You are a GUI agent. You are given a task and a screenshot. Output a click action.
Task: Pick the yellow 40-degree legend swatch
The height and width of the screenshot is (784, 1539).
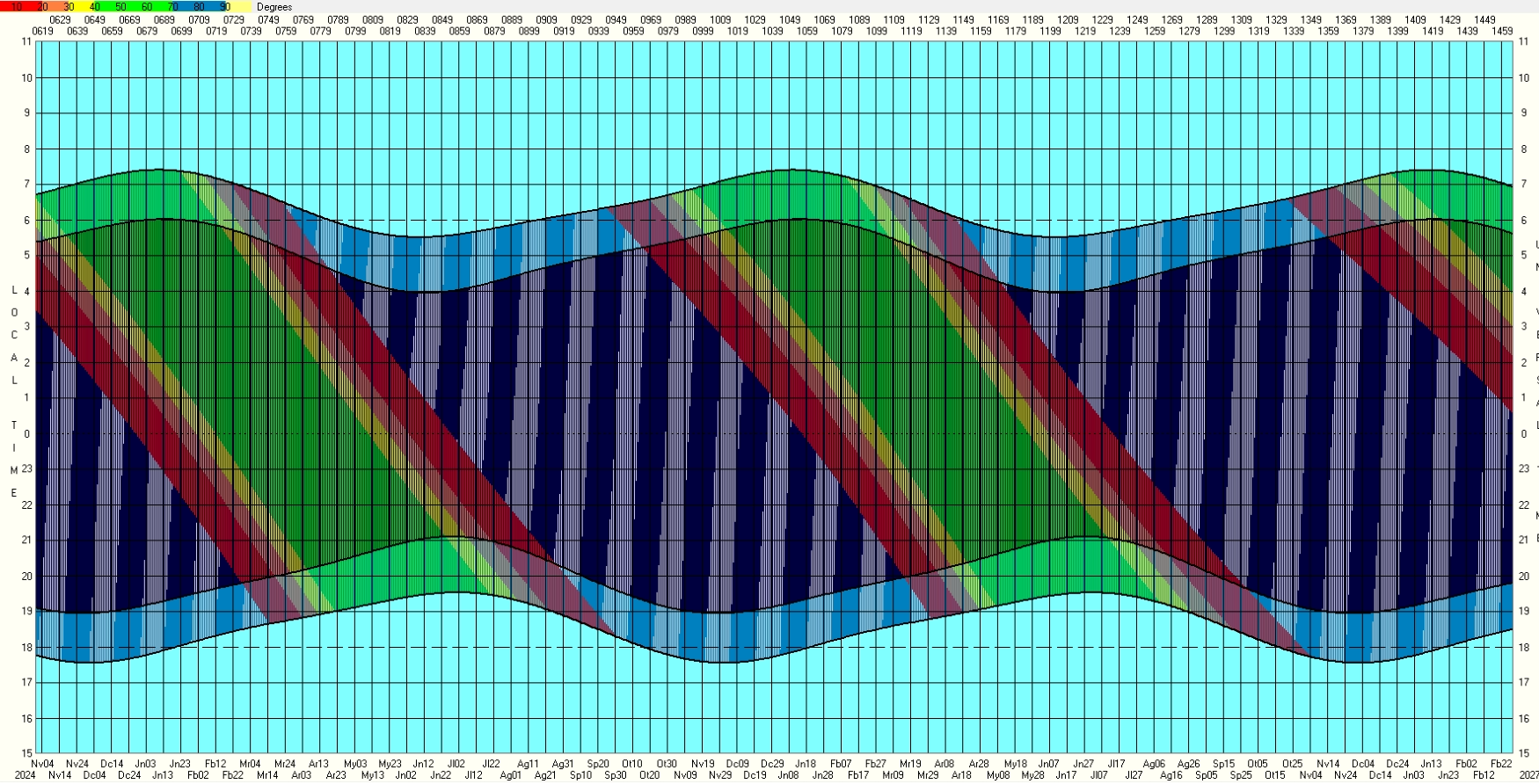click(94, 6)
